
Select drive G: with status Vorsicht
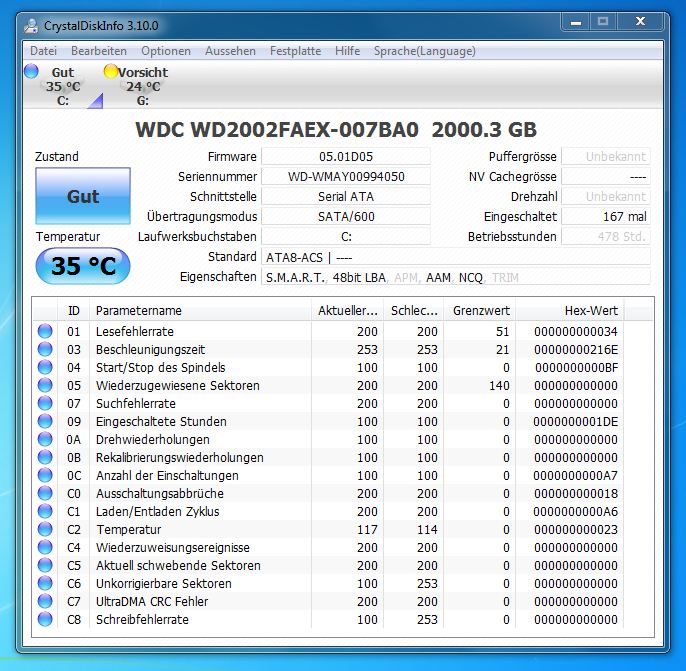[143, 86]
